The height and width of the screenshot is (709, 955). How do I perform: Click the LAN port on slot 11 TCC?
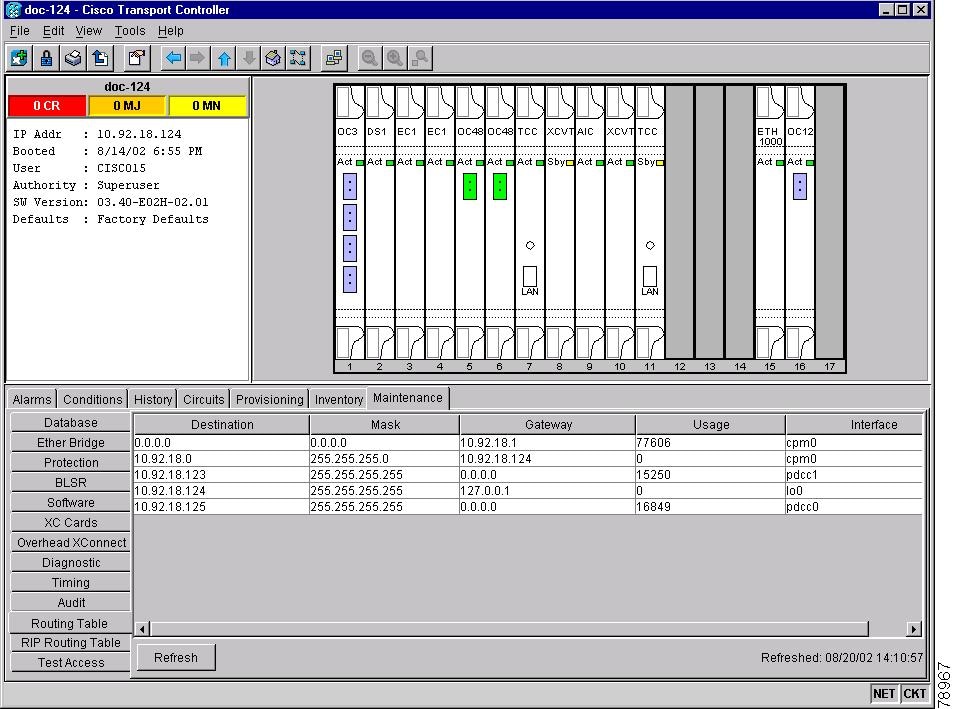[650, 276]
